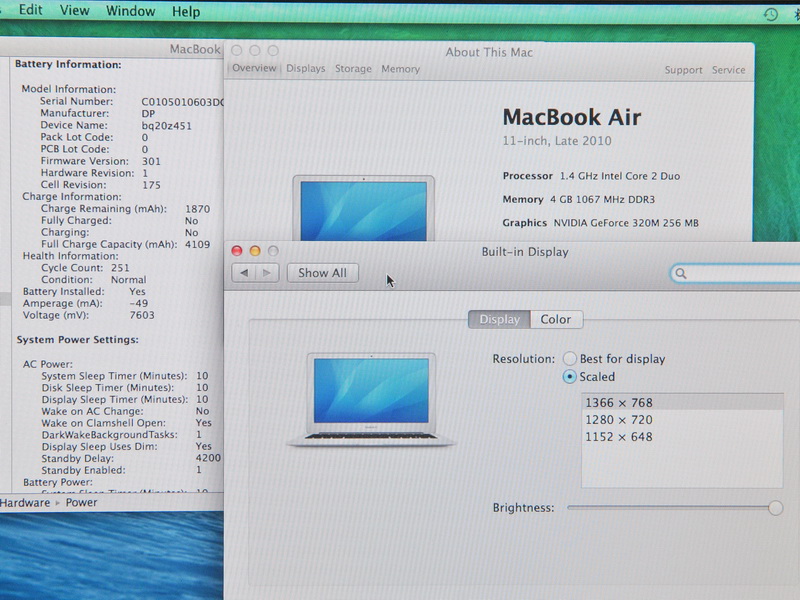Click the Serial Number value C0105010603D
Viewport: 800px width, 600px height.
pyautogui.click(x=182, y=102)
